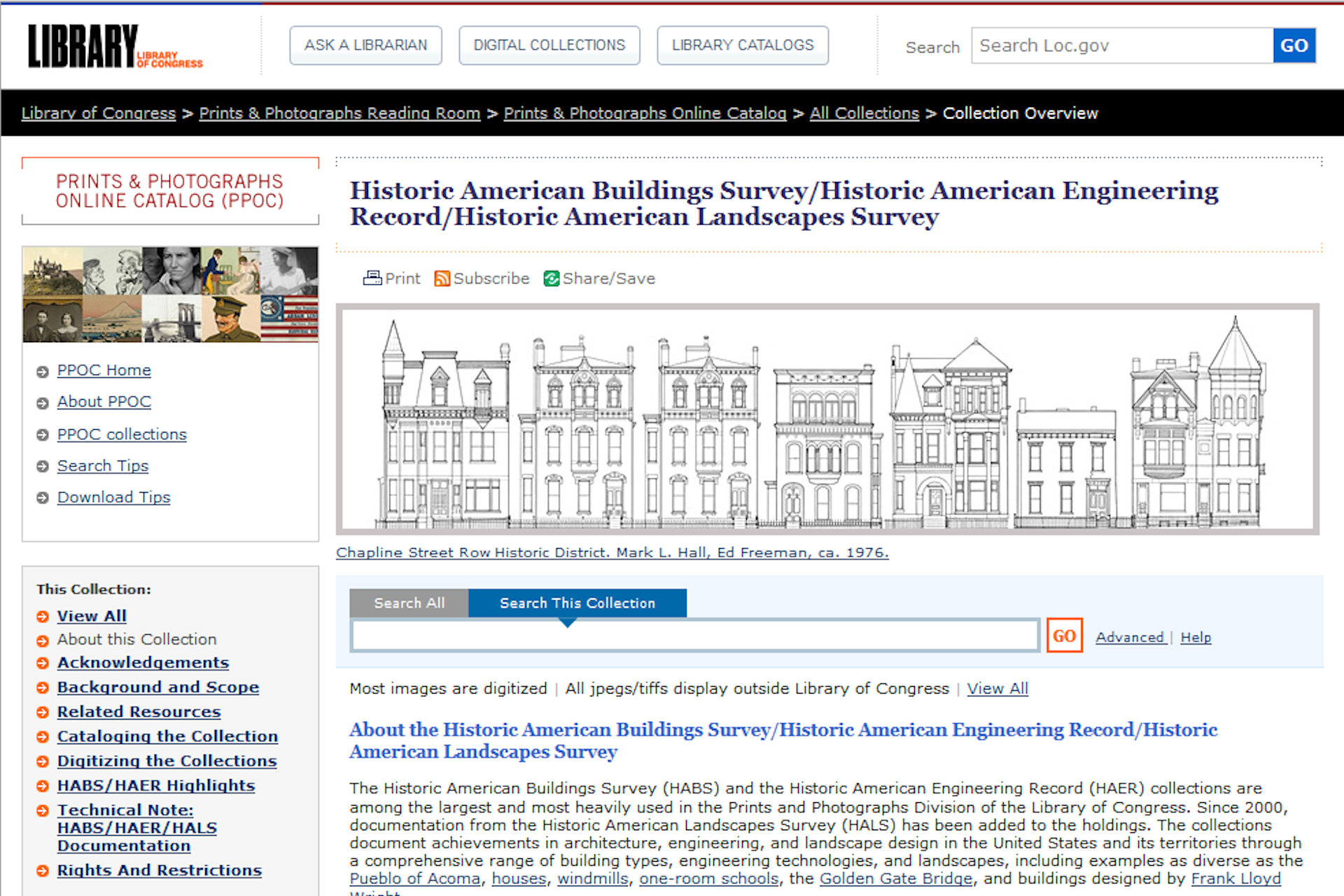Open the Digitizing the Collections link
Image resolution: width=1344 pixels, height=896 pixels.
(x=167, y=760)
